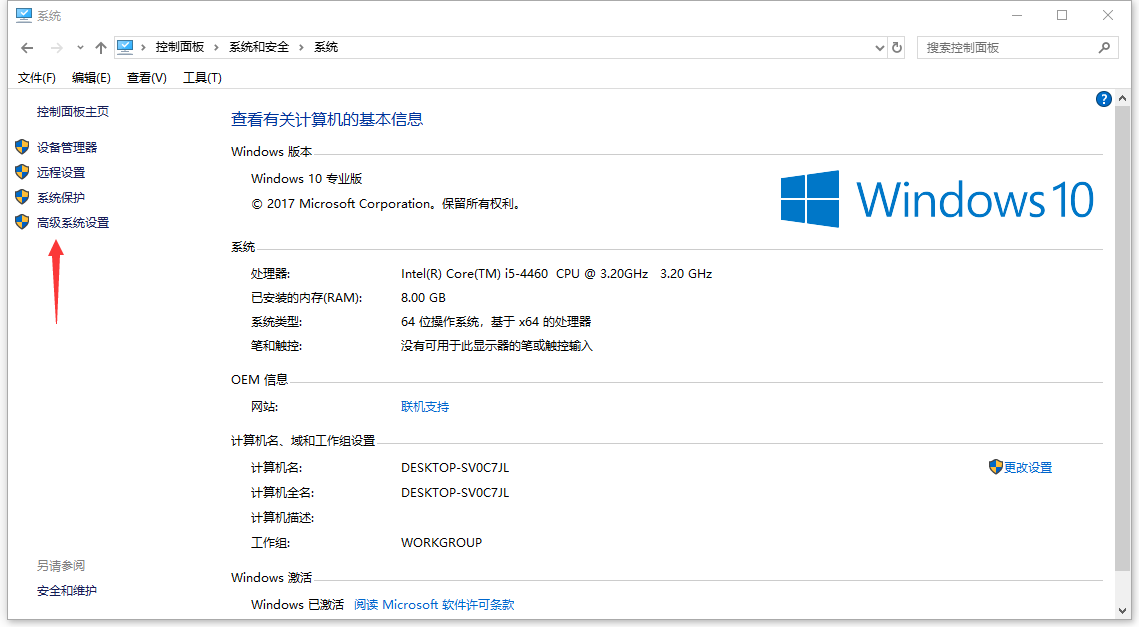The image size is (1139, 627).
Task: Click 更改设置 link
Action: point(1028,468)
